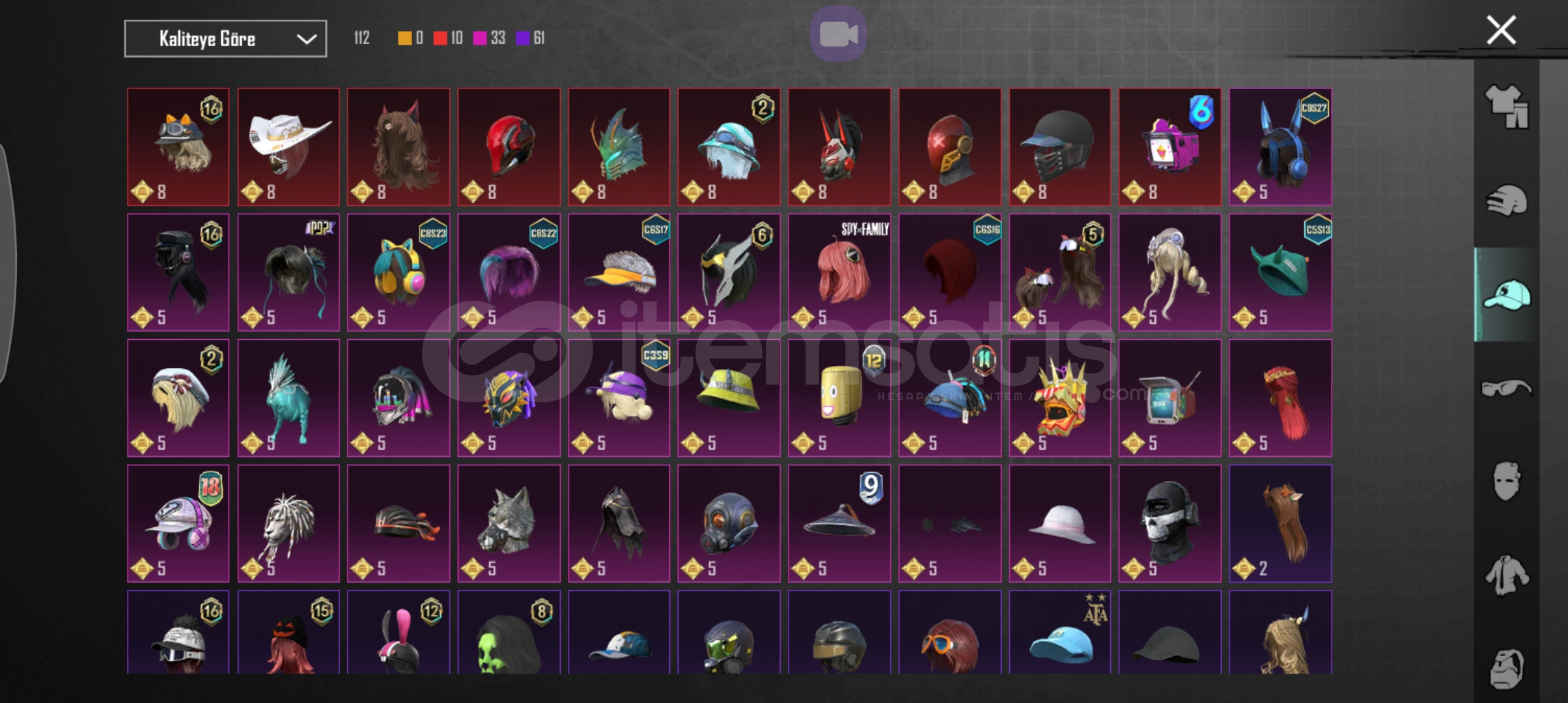This screenshot has width=1568, height=703.
Task: Select the red quality filter swatch
Action: coord(441,38)
